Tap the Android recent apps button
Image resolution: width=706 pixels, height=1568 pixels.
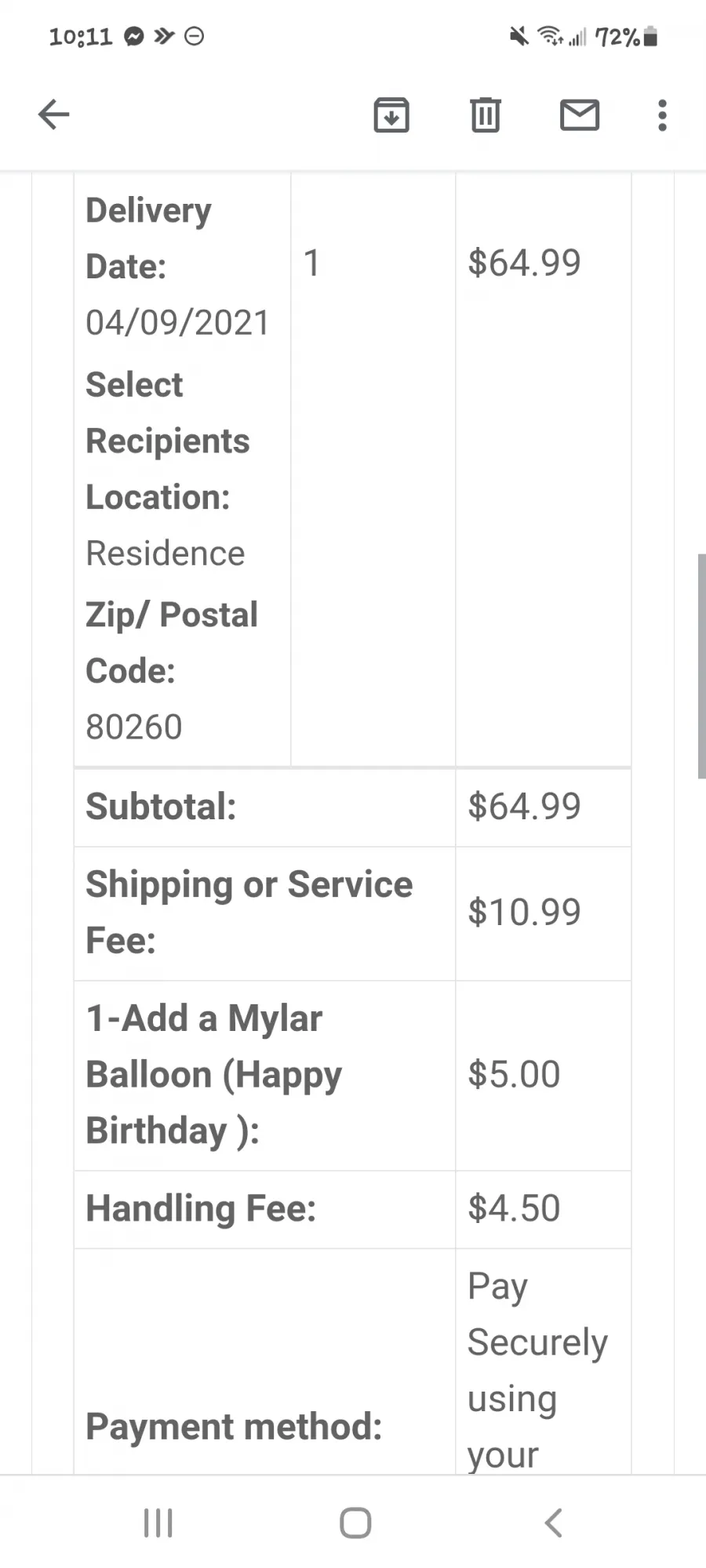click(x=158, y=1523)
